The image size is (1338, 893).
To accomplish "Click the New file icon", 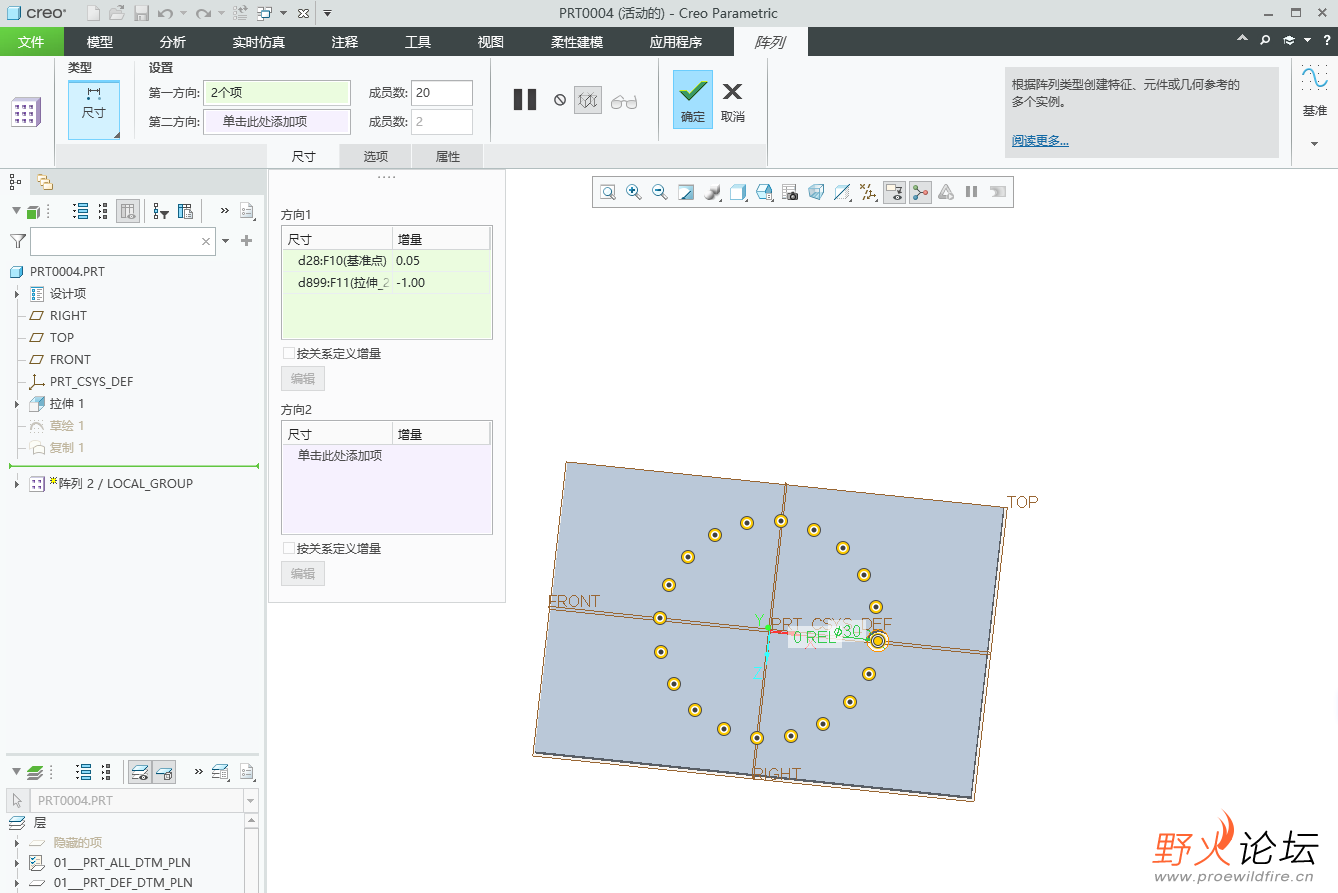I will 93,13.
